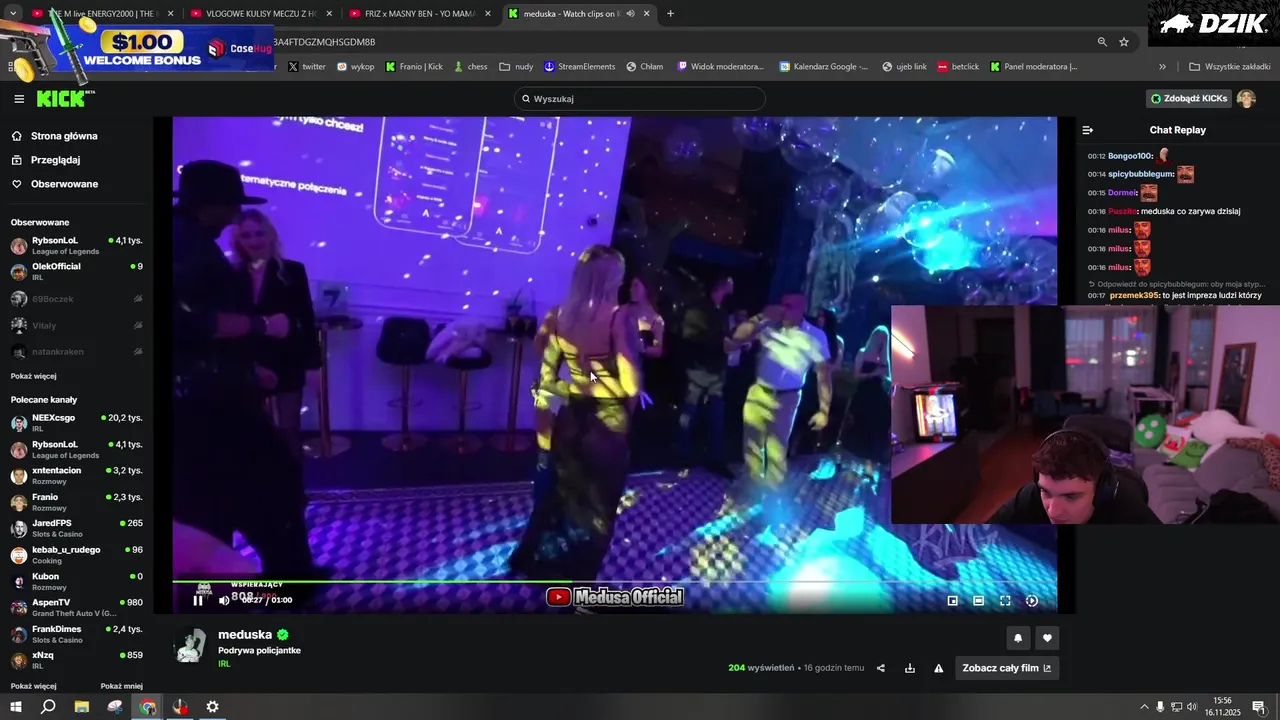The width and height of the screenshot is (1280, 720).
Task: Seek on the green video progress bar
Action: (x=614, y=581)
